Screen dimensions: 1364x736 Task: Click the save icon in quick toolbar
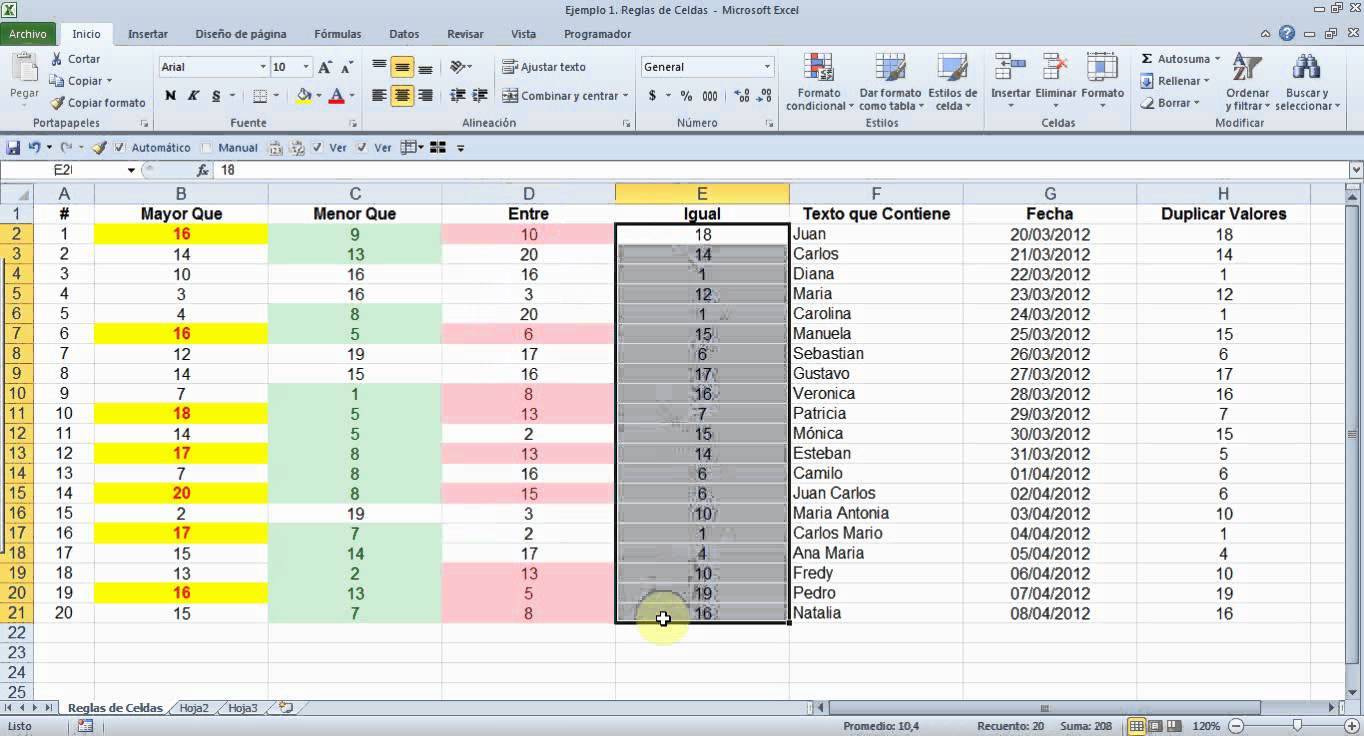click(13, 147)
